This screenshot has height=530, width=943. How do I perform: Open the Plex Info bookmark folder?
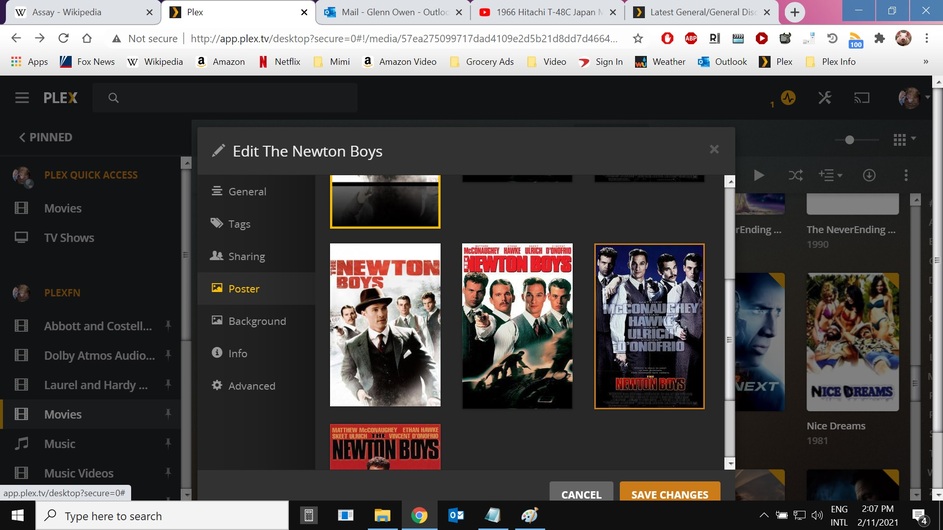(x=831, y=61)
